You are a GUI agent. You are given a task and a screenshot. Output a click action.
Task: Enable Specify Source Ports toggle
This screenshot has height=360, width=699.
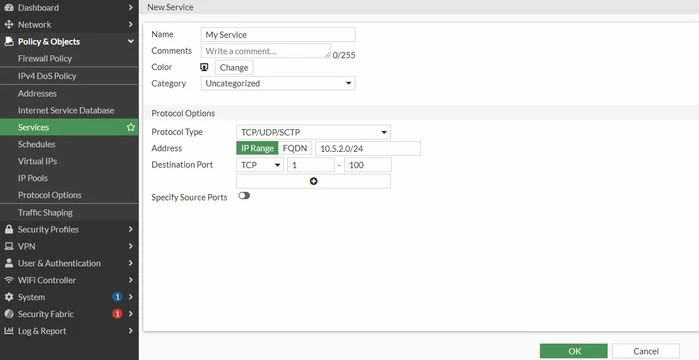point(244,196)
